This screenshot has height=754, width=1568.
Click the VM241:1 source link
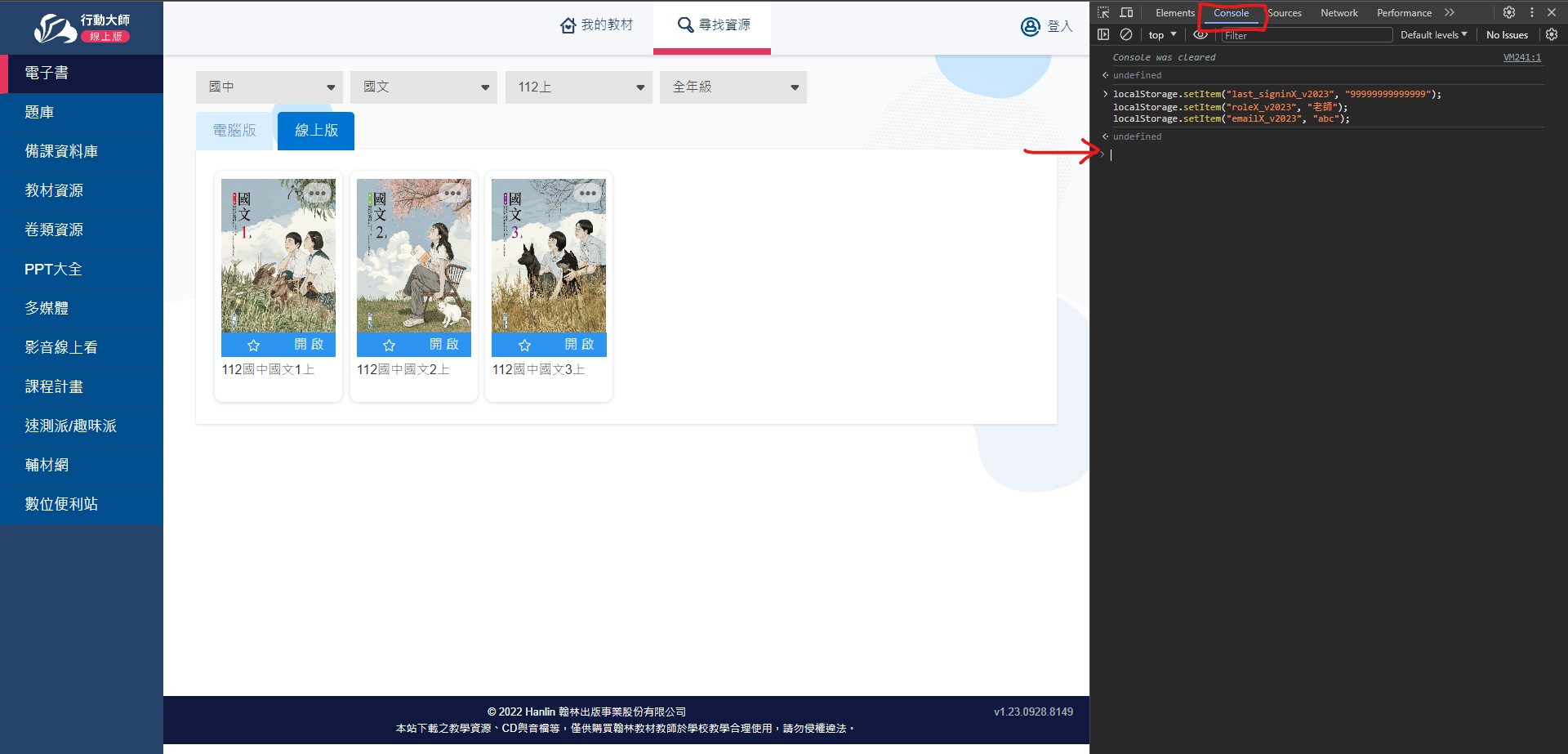point(1522,57)
